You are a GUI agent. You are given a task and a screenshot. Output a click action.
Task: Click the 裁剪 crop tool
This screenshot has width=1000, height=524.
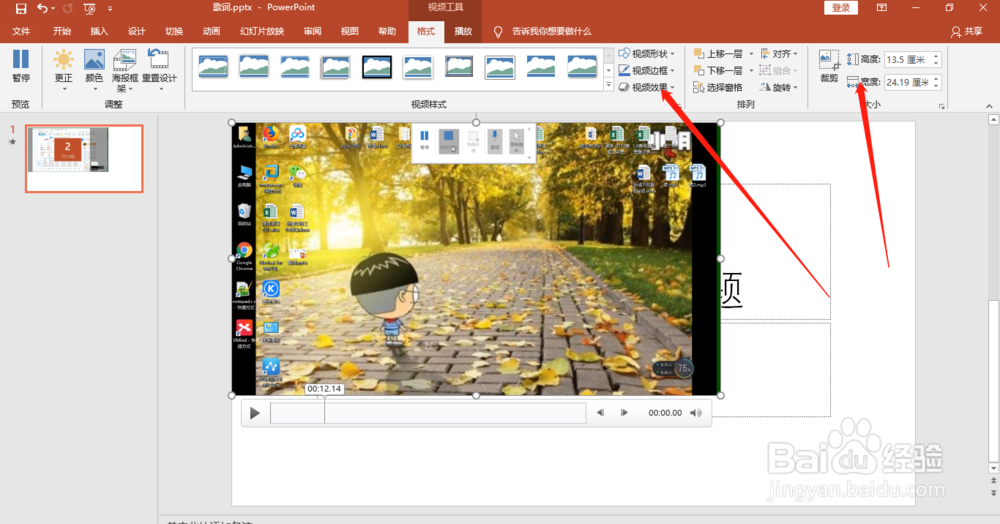click(x=829, y=66)
